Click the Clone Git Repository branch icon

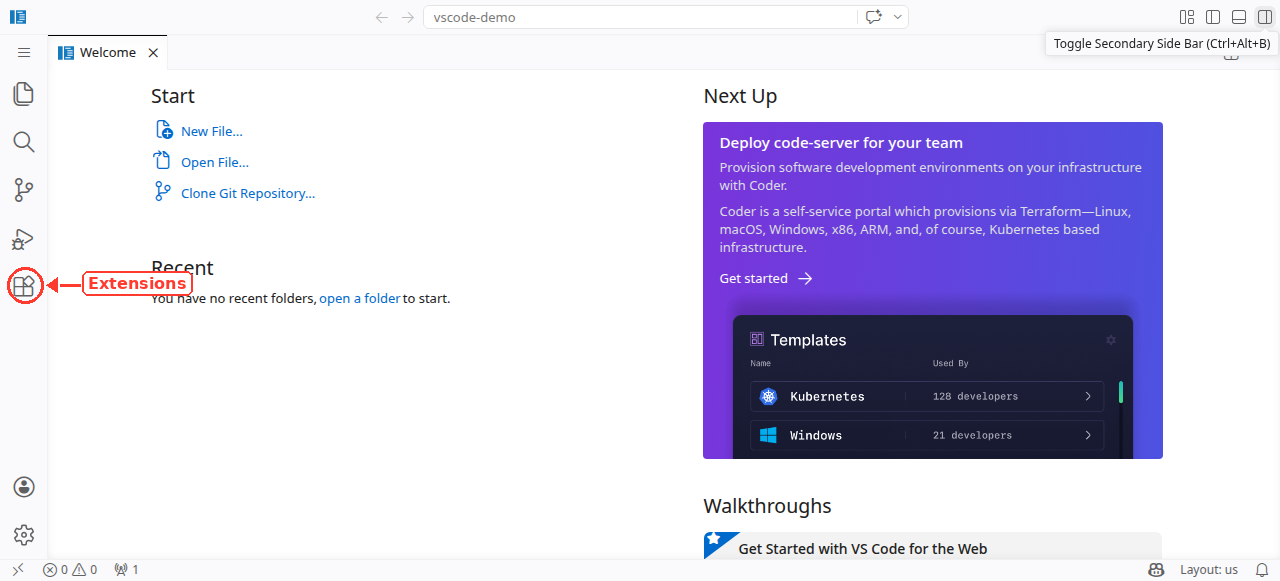pyautogui.click(x=163, y=192)
